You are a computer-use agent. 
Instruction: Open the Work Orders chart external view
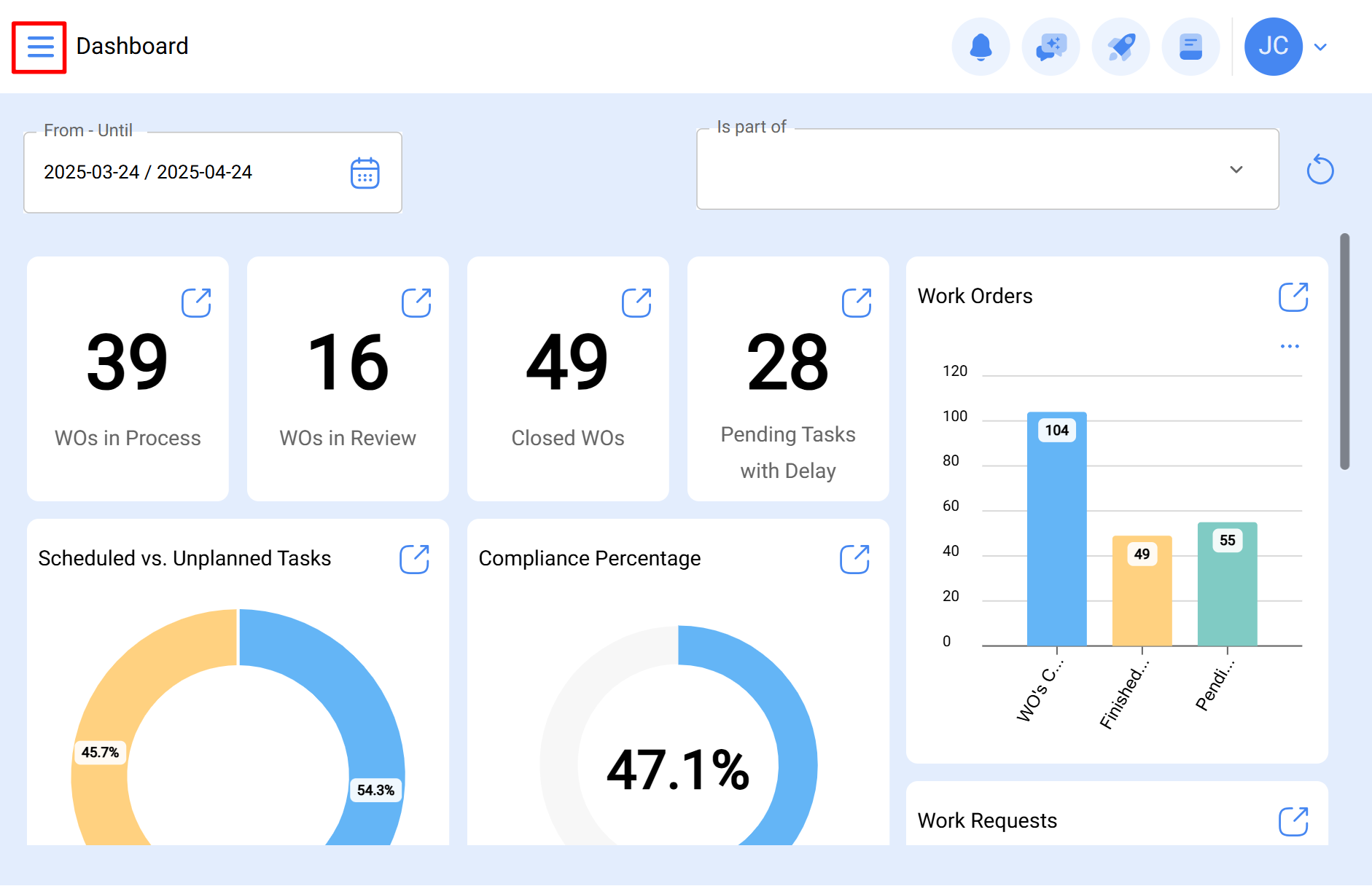click(x=1292, y=297)
